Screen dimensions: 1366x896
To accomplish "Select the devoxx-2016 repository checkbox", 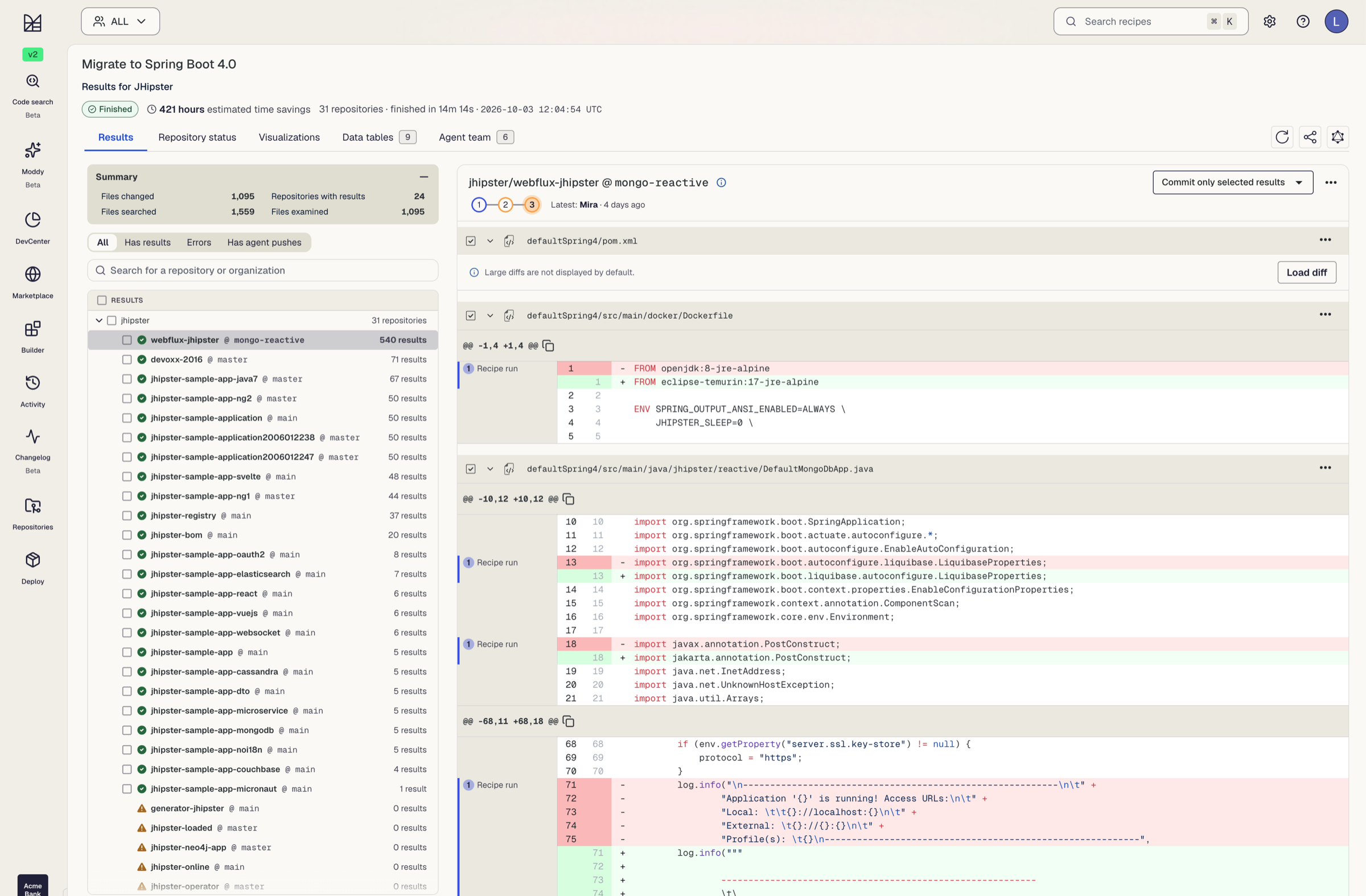I will pyautogui.click(x=127, y=360).
